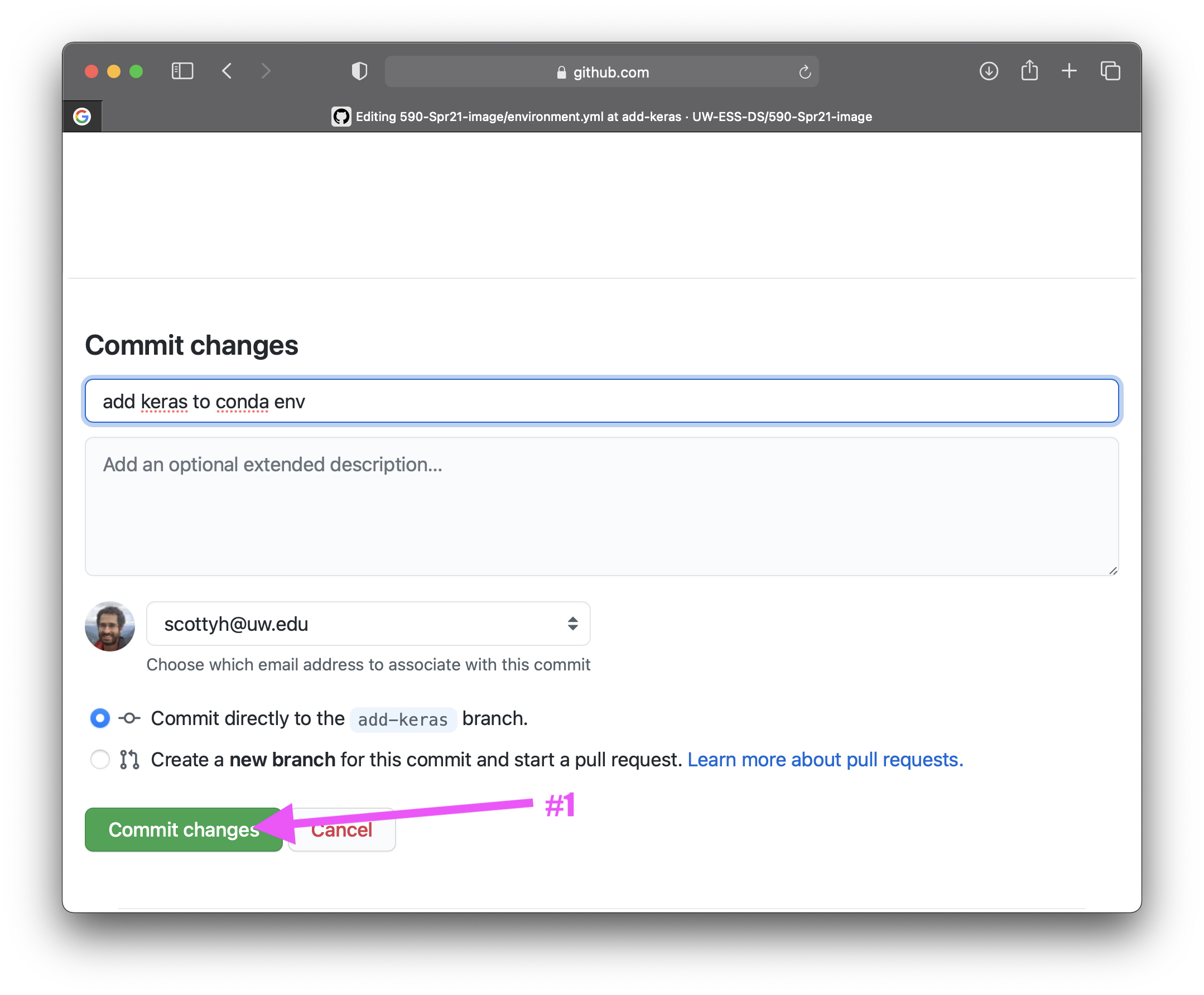Image resolution: width=1204 pixels, height=995 pixels.
Task: Open a new tab with plus icon
Action: [x=1068, y=71]
